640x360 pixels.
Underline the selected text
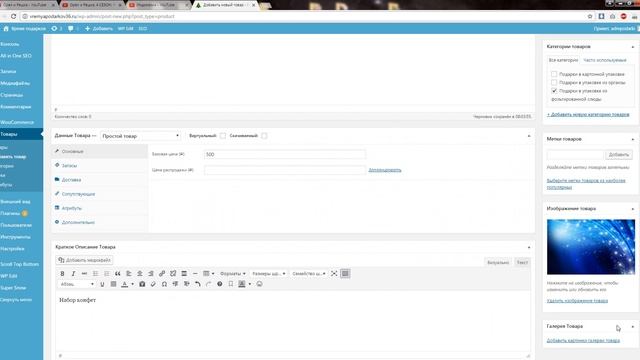click(x=102, y=284)
